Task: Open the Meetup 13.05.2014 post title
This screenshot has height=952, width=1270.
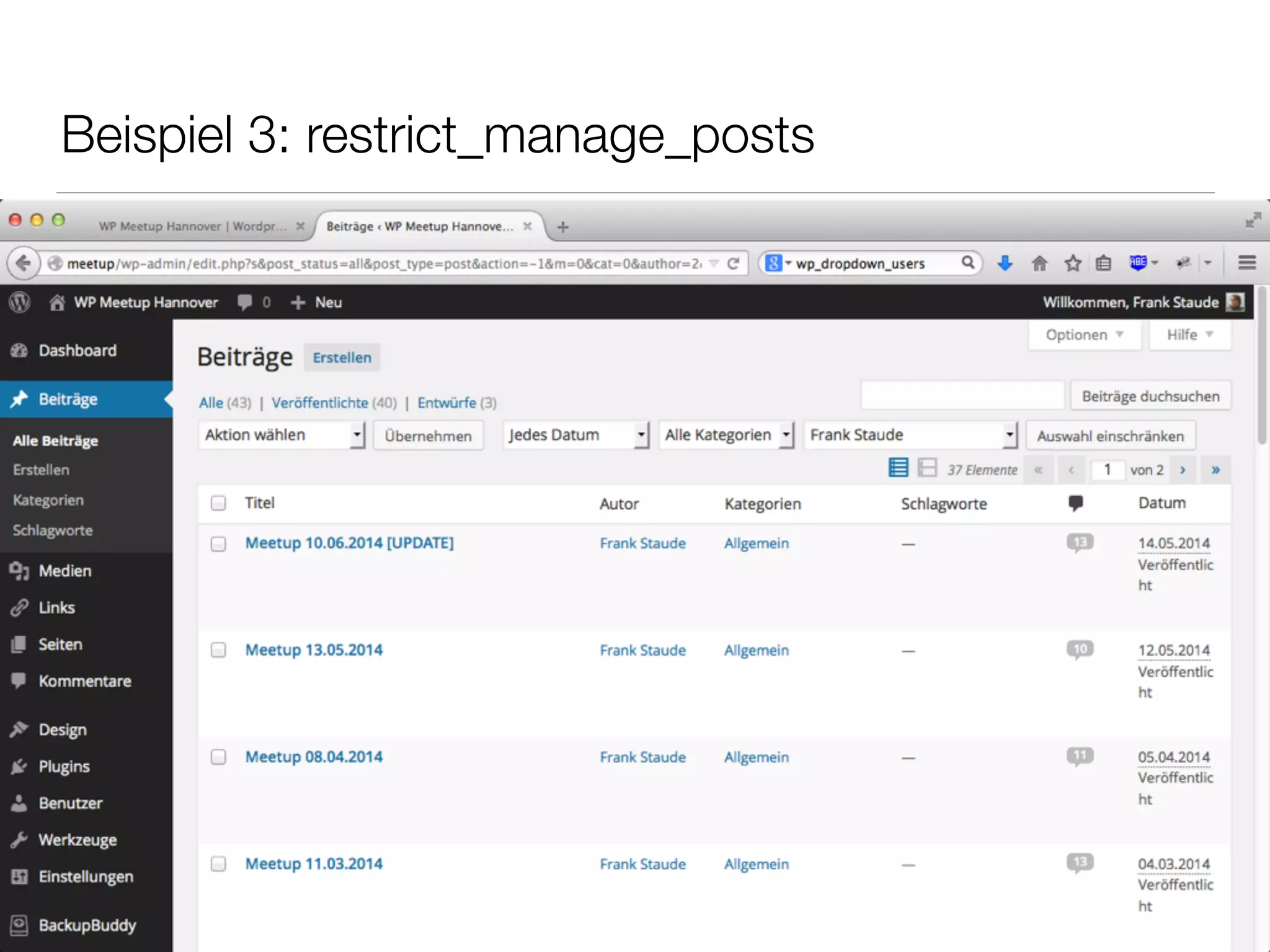Action: (314, 650)
